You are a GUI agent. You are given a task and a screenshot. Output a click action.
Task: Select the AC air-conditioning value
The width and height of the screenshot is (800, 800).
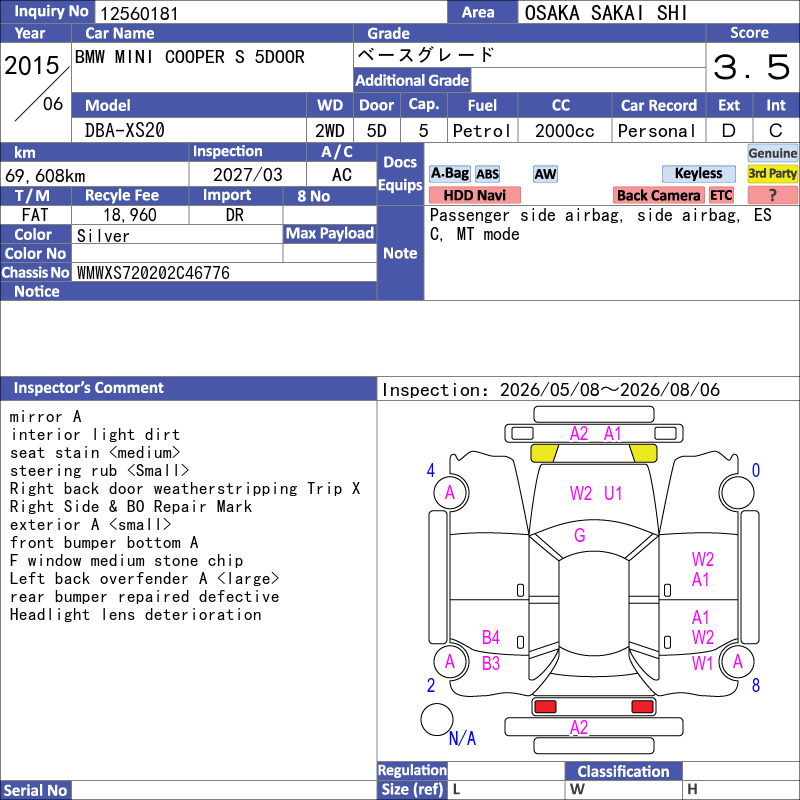(x=342, y=175)
